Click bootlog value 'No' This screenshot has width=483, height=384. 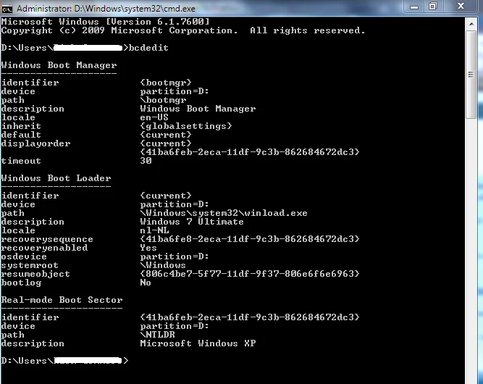(x=146, y=282)
